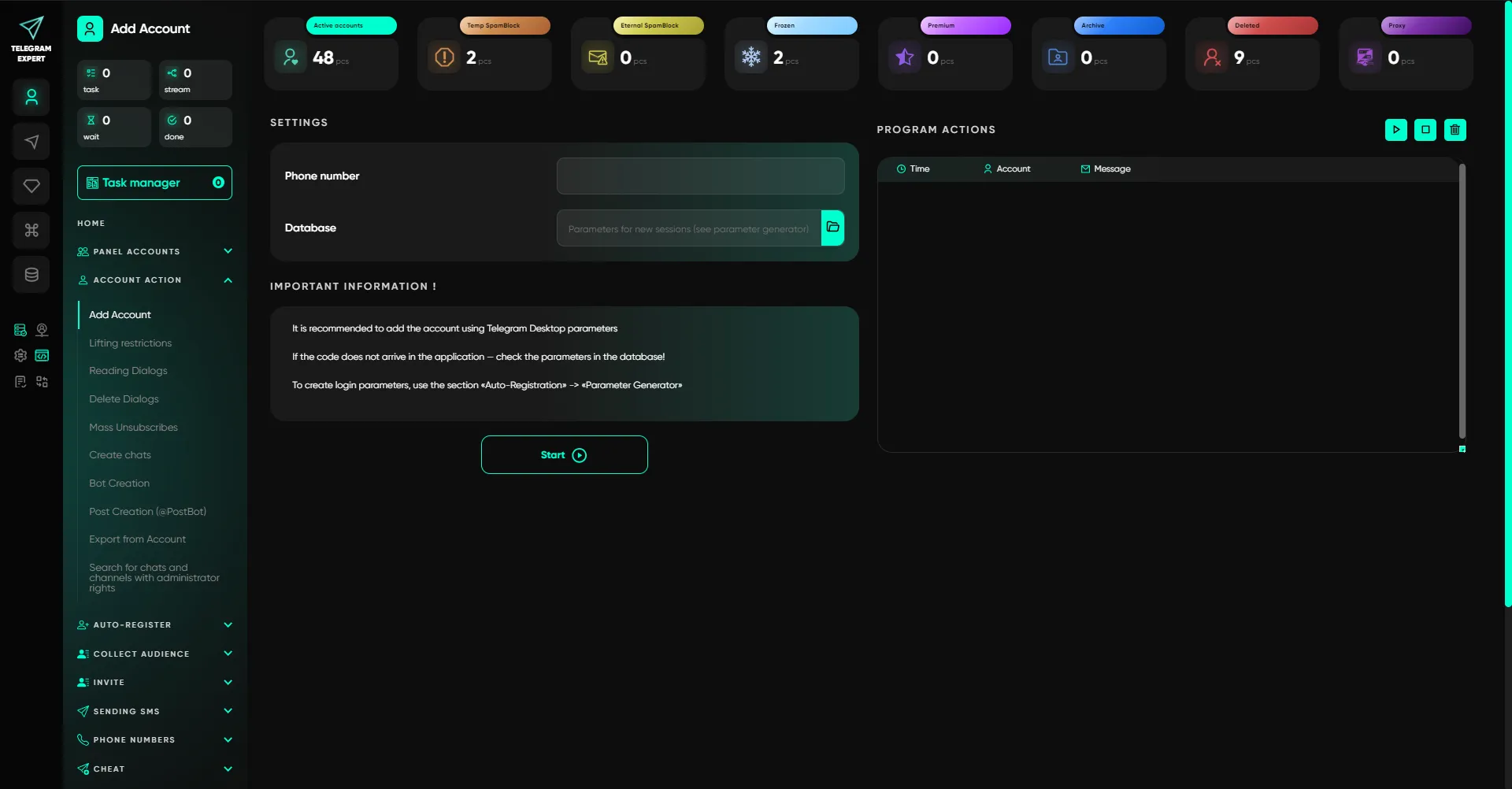The width and height of the screenshot is (1512, 789).
Task: Select Lifting restrictions menu item
Action: click(x=130, y=343)
